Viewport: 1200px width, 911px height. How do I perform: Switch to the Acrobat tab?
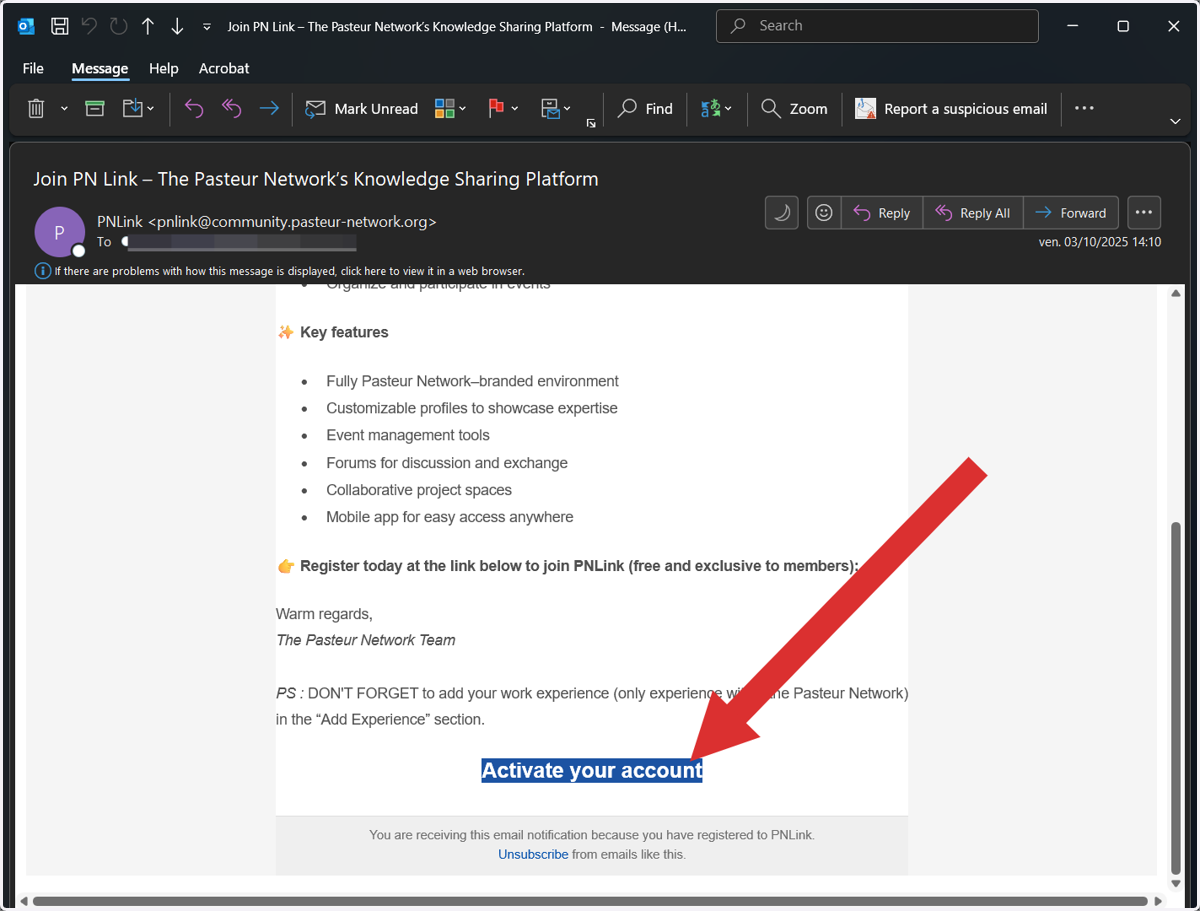[x=224, y=68]
